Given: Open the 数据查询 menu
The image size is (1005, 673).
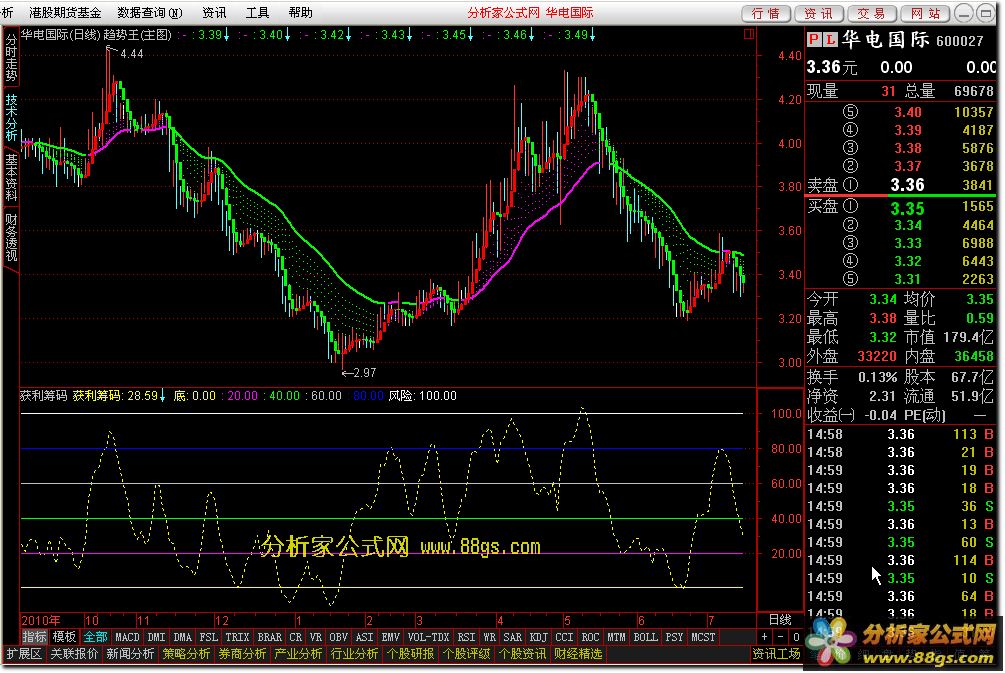Looking at the screenshot, I should pos(149,12).
